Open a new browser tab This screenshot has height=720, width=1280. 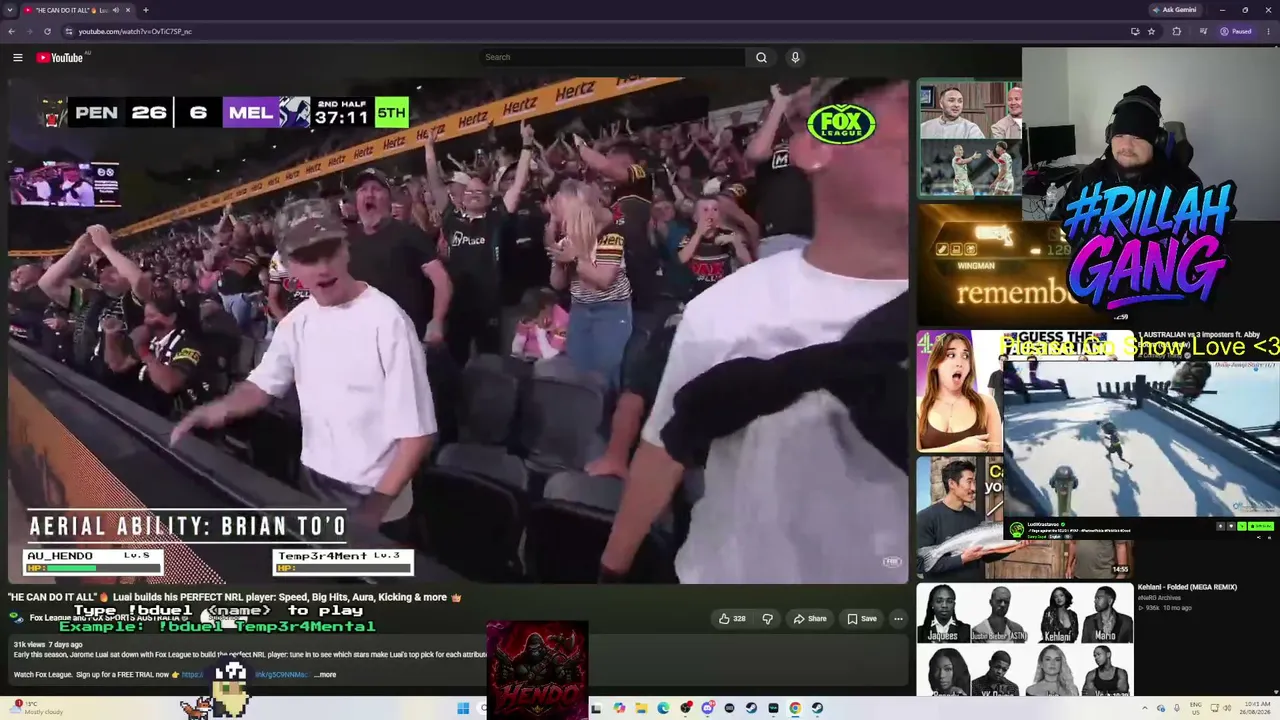(145, 10)
